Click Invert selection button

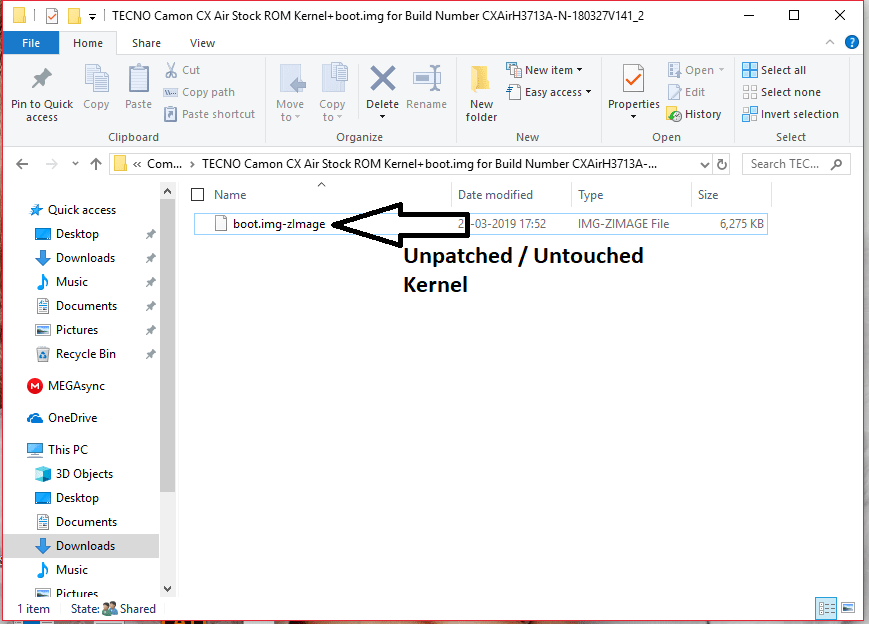pyautogui.click(x=790, y=114)
